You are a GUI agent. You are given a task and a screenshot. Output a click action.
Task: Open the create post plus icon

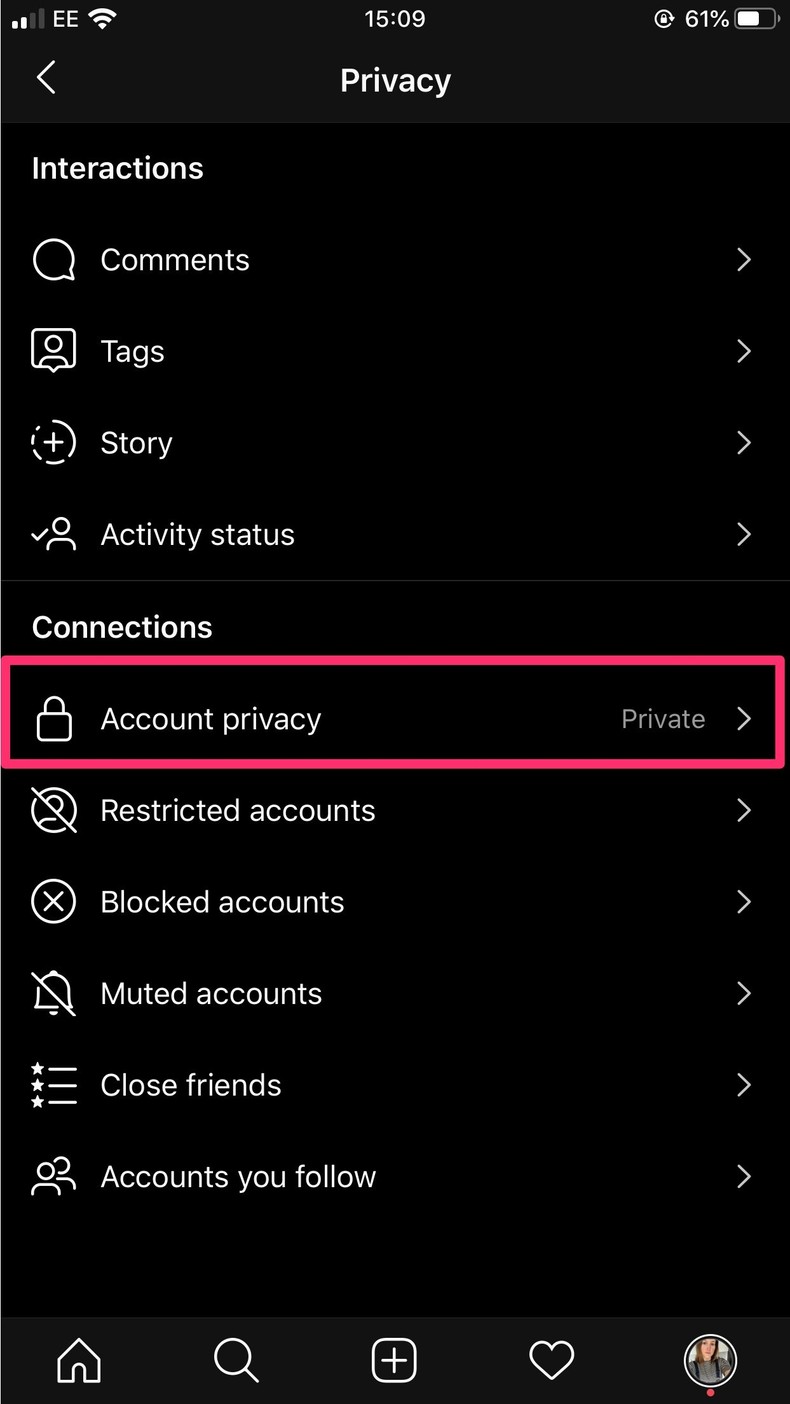pyautogui.click(x=394, y=1360)
